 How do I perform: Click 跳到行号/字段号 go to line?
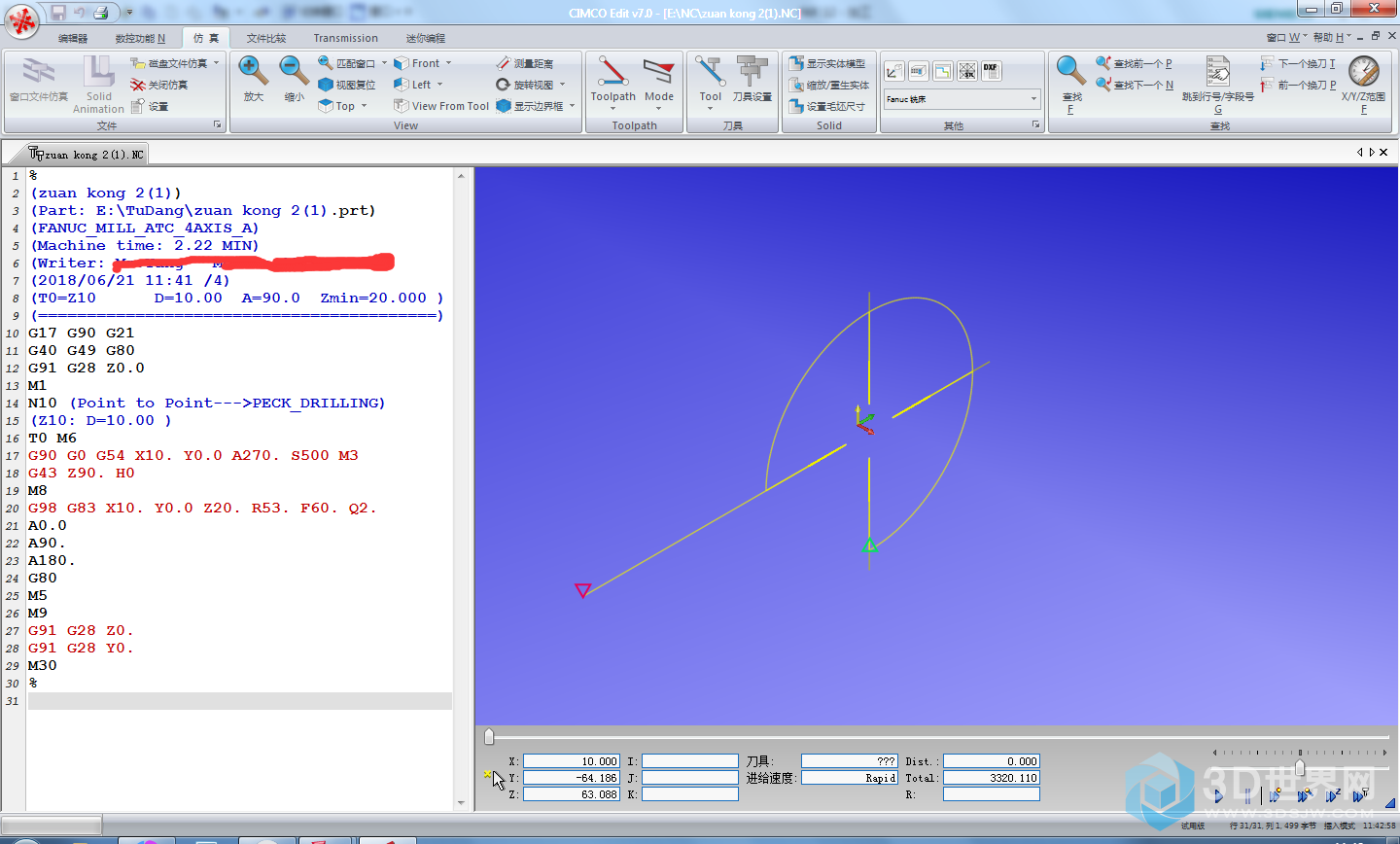click(1218, 84)
